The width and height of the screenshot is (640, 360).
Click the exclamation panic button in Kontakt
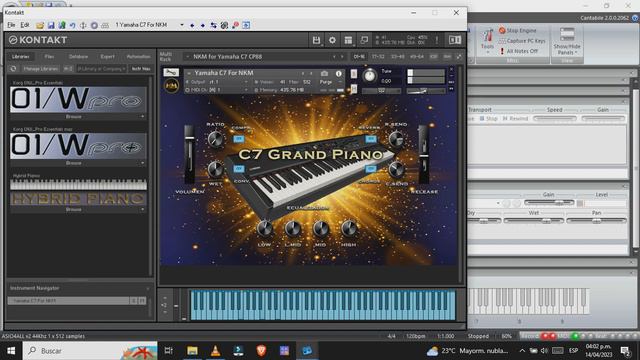coord(437,40)
